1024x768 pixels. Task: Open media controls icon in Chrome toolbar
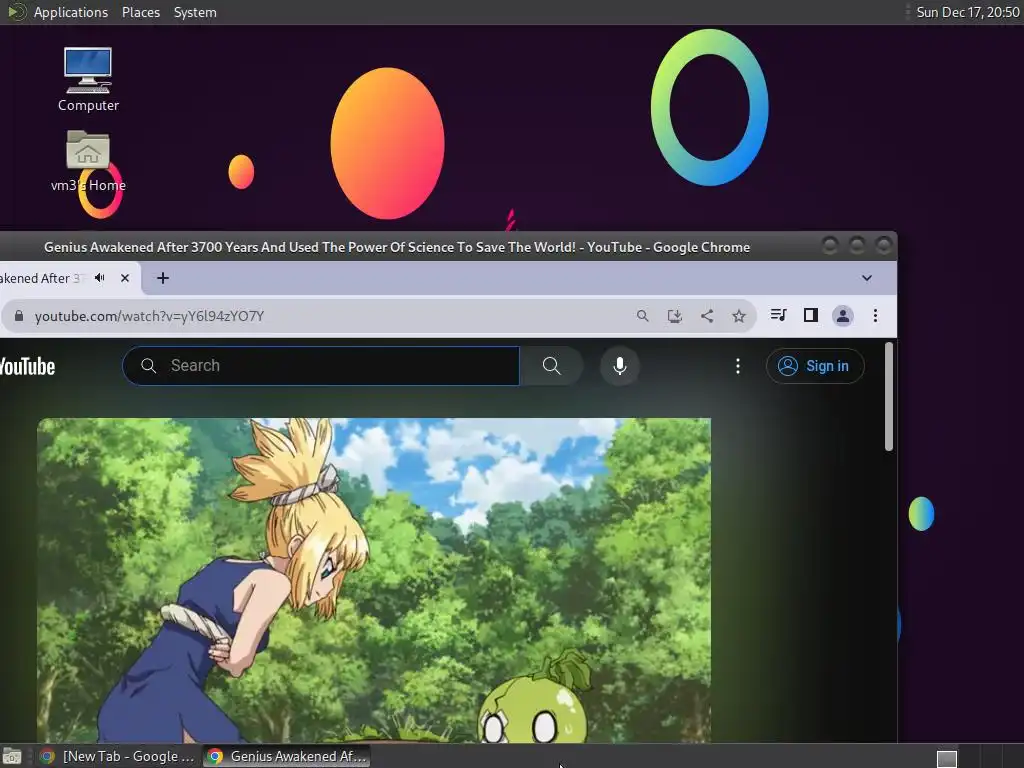click(778, 315)
